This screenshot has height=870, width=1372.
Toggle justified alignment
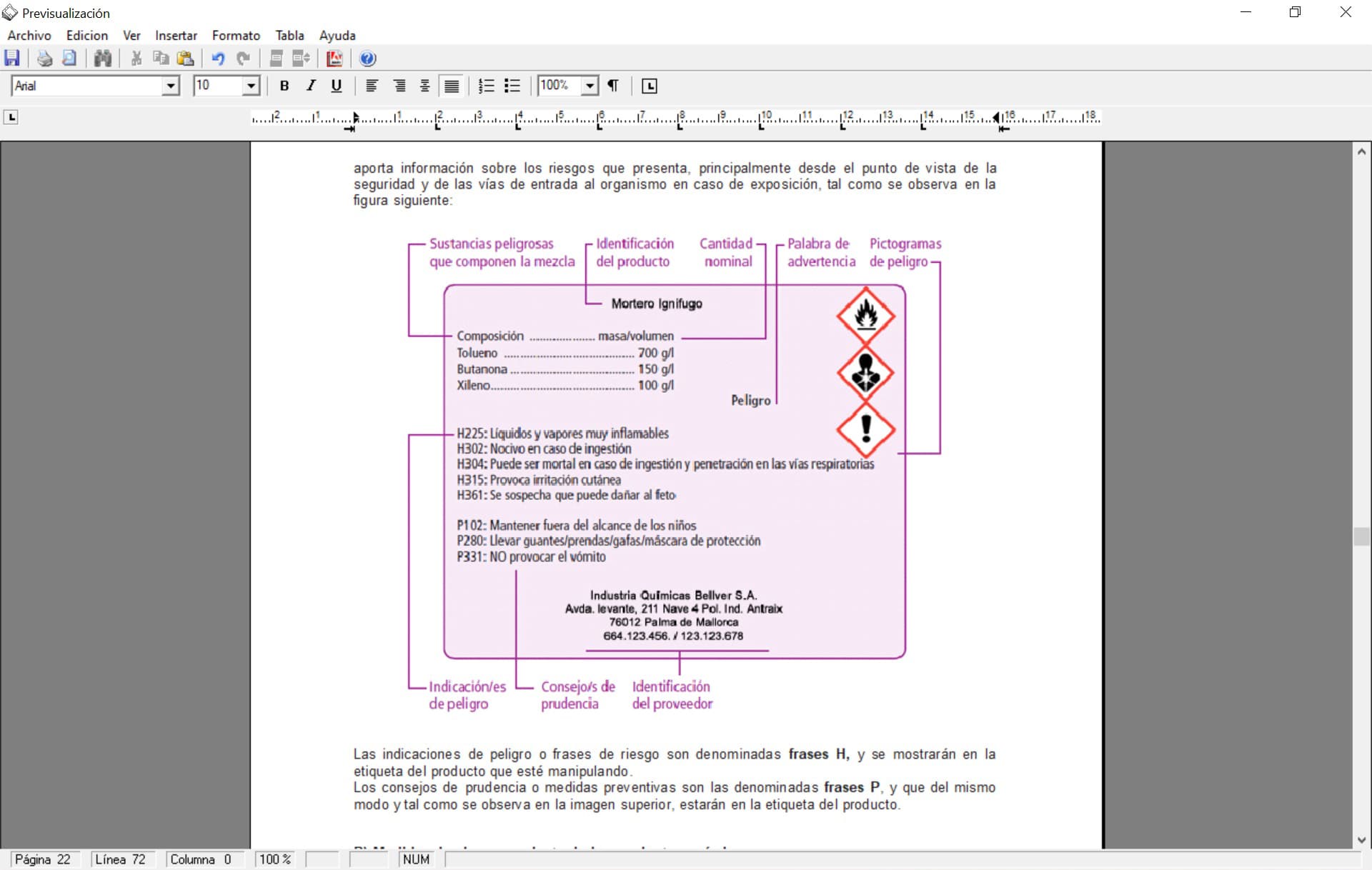tap(451, 86)
